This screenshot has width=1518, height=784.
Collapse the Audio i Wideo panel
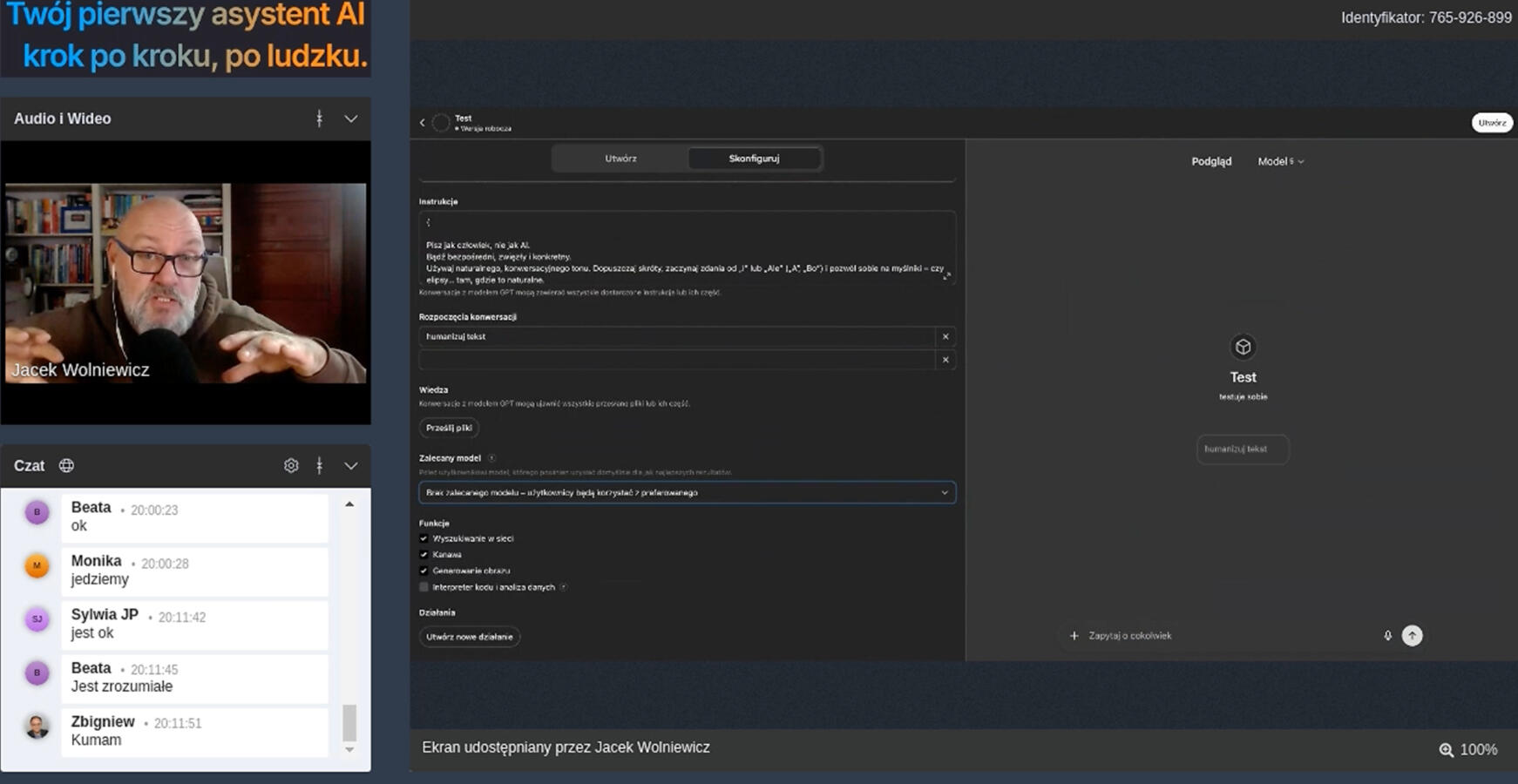coord(350,118)
